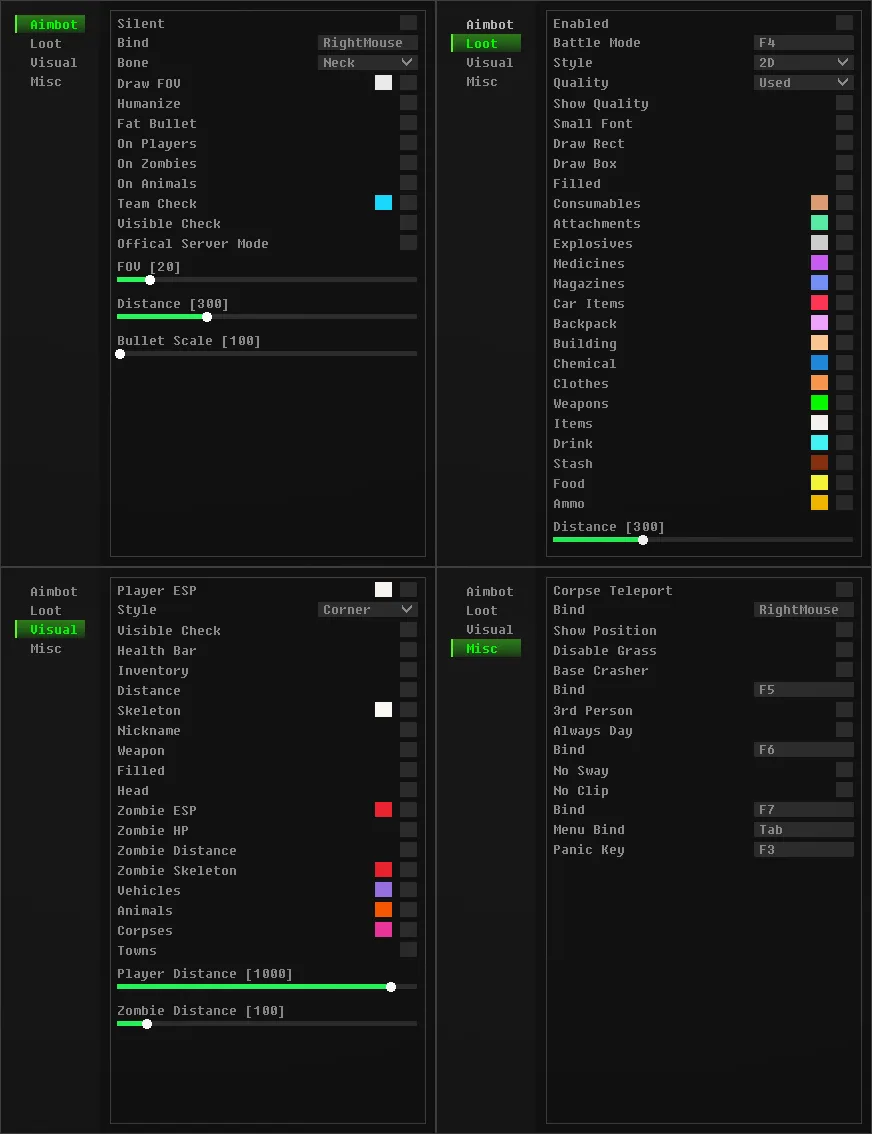Open the loot Style dropdown set to 2D

(x=802, y=62)
